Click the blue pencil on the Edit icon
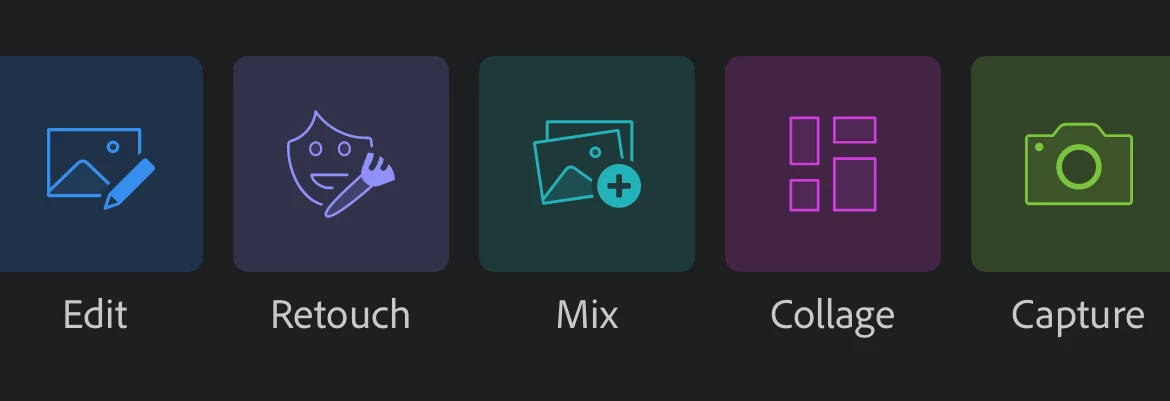 point(129,184)
